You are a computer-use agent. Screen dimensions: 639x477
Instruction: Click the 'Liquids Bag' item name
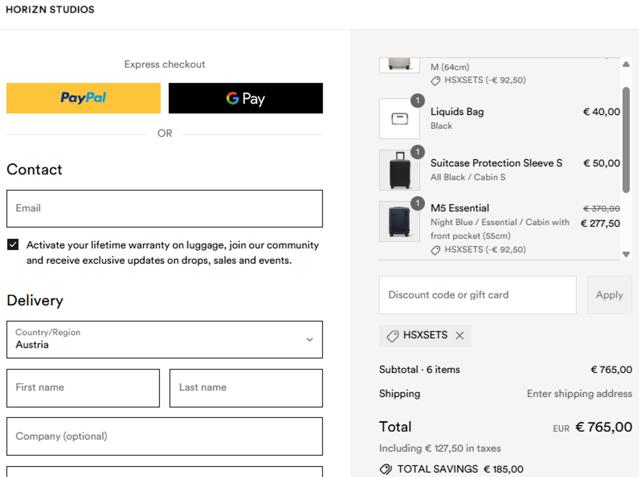(x=457, y=112)
